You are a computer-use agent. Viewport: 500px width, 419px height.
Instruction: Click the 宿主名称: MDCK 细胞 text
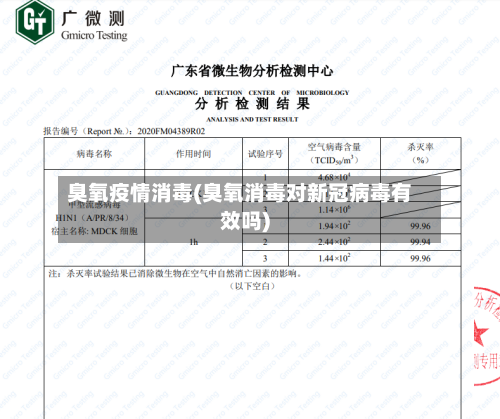[x=94, y=231]
